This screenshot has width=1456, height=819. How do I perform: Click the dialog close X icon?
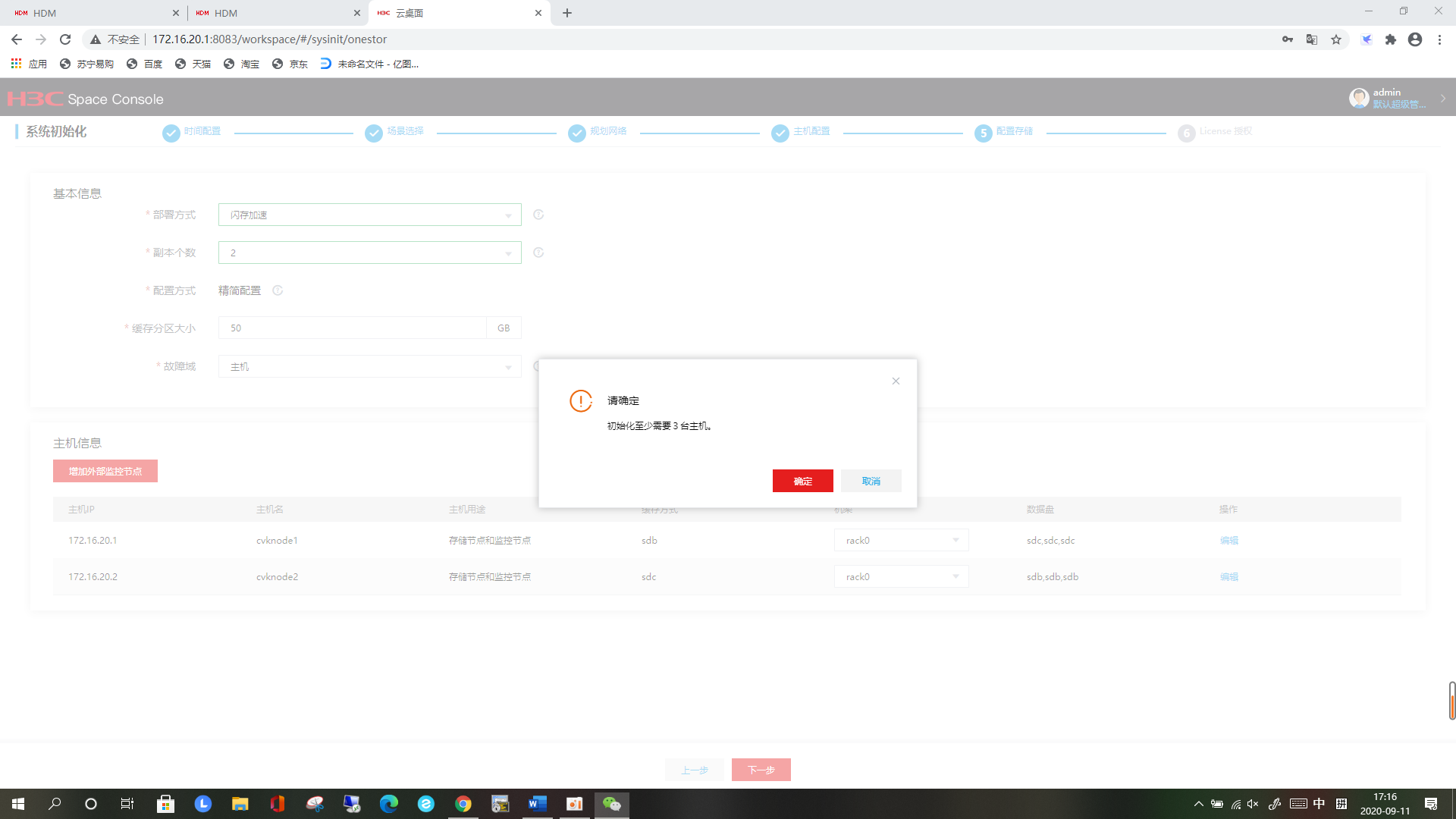point(896,381)
